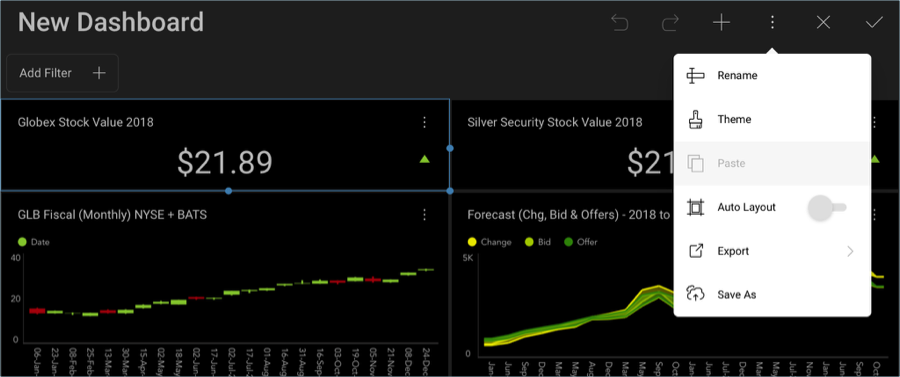The width and height of the screenshot is (900, 377).
Task: Select the Auto Layout menu entry
Action: [x=773, y=207]
